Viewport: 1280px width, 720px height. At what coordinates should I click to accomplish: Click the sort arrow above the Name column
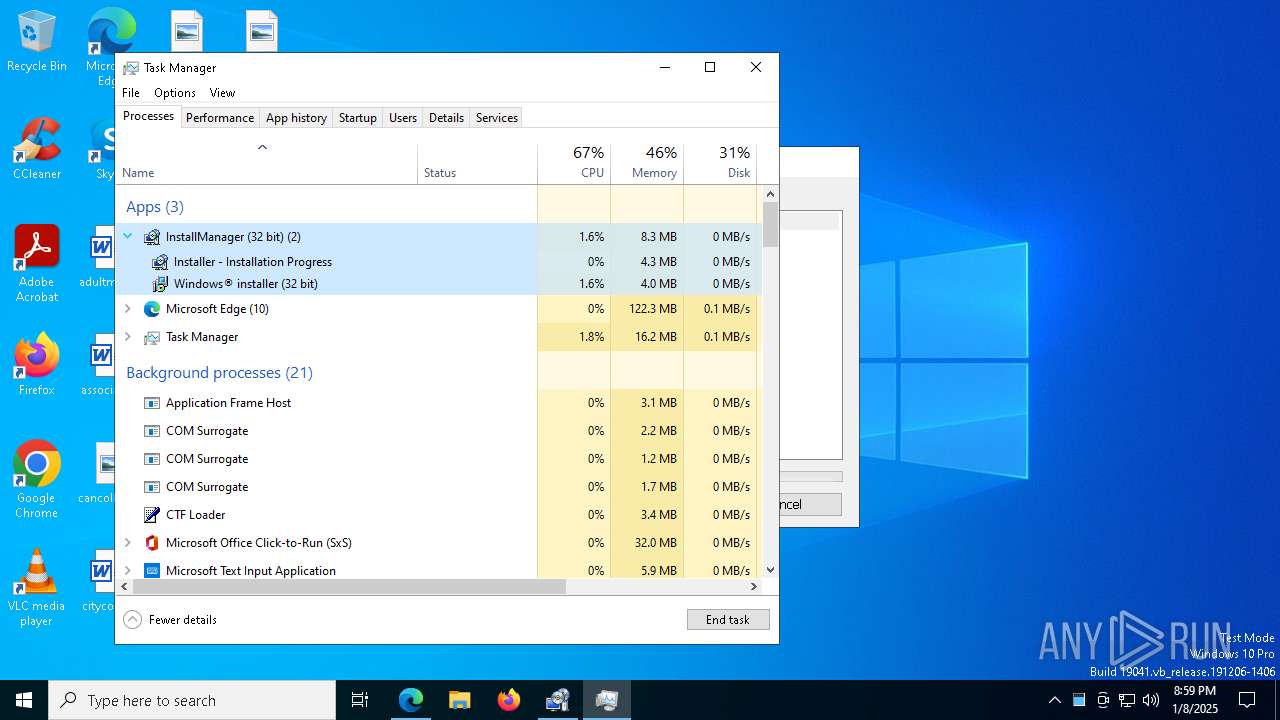(262, 148)
